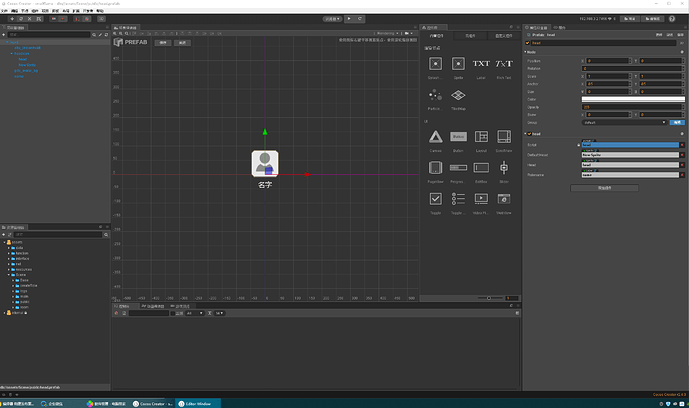This screenshot has width=689, height=408.
Task: Select the Sprite node in the library
Action: coord(458,64)
